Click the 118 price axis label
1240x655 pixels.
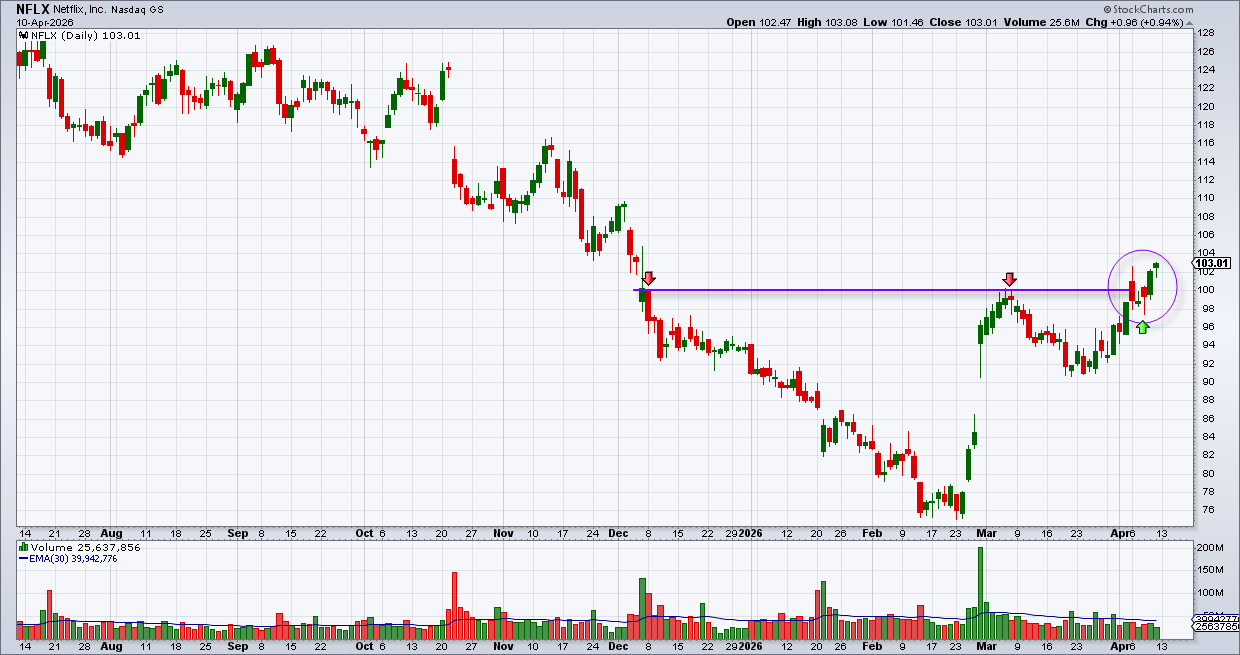pos(1206,125)
